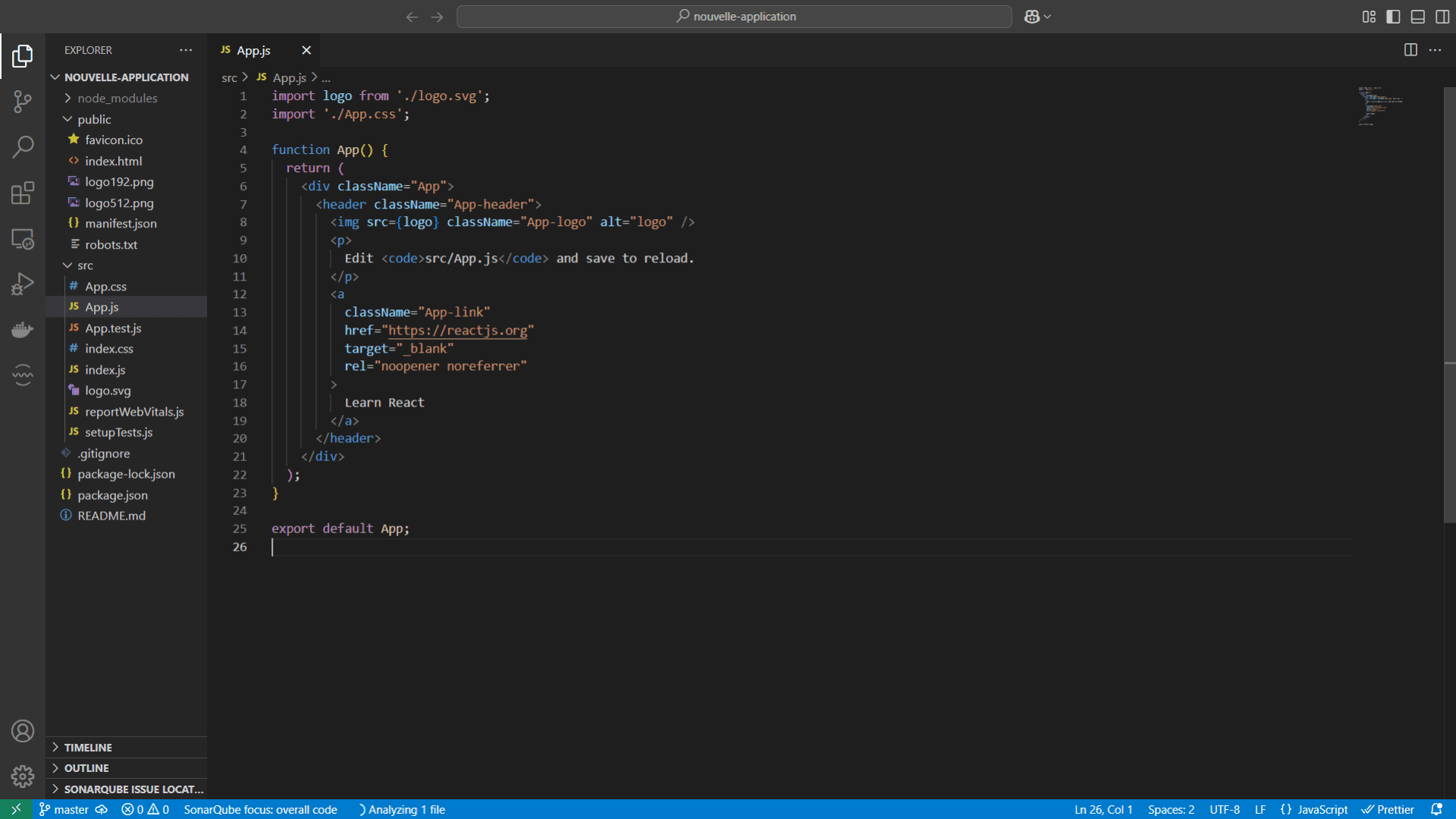Image resolution: width=1456 pixels, height=819 pixels.
Task: Open the Copilot dropdown chevron in title bar
Action: point(1048,17)
